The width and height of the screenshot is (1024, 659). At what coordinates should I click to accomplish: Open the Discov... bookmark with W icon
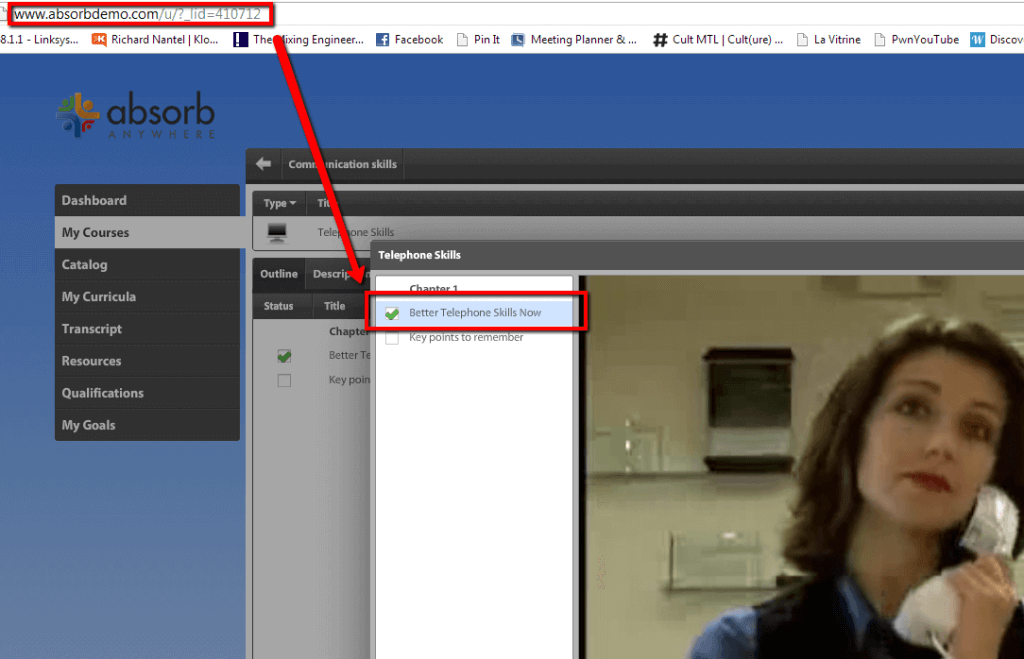(x=997, y=40)
